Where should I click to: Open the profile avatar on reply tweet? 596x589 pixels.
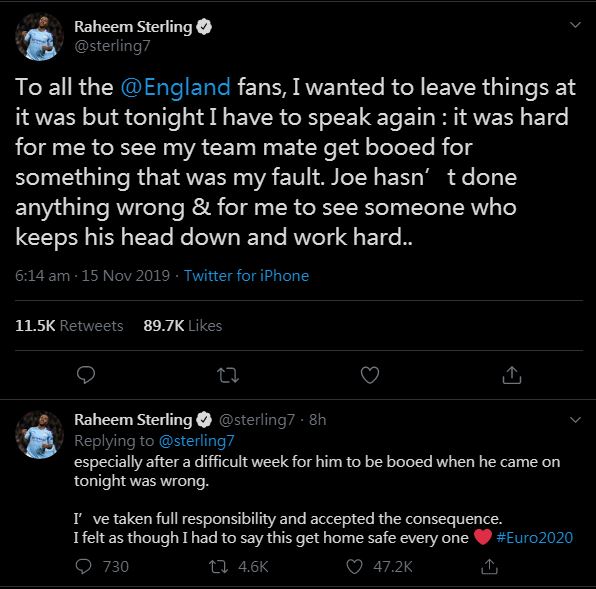pos(39,435)
